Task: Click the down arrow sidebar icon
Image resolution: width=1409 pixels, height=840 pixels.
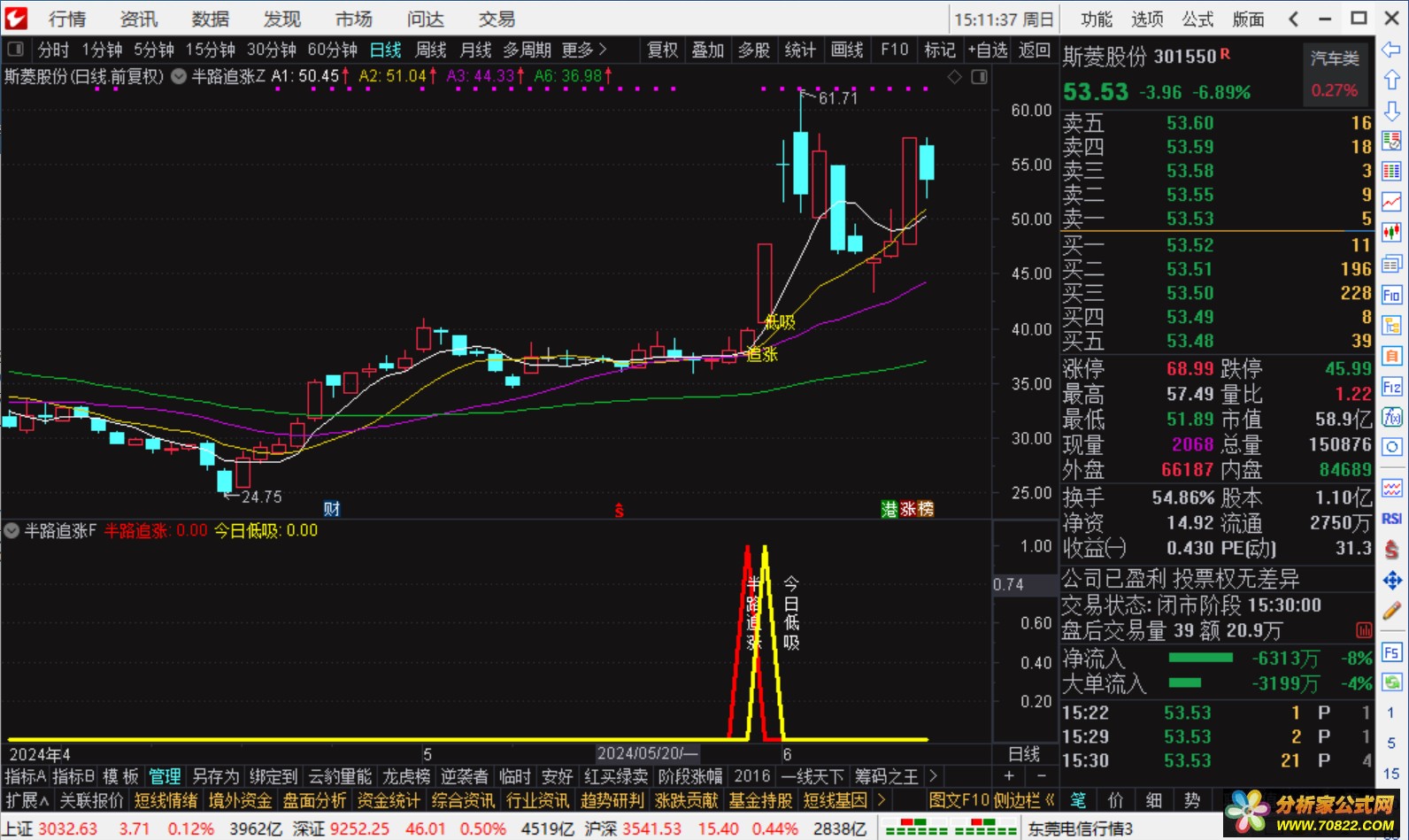Action: pyautogui.click(x=1391, y=110)
